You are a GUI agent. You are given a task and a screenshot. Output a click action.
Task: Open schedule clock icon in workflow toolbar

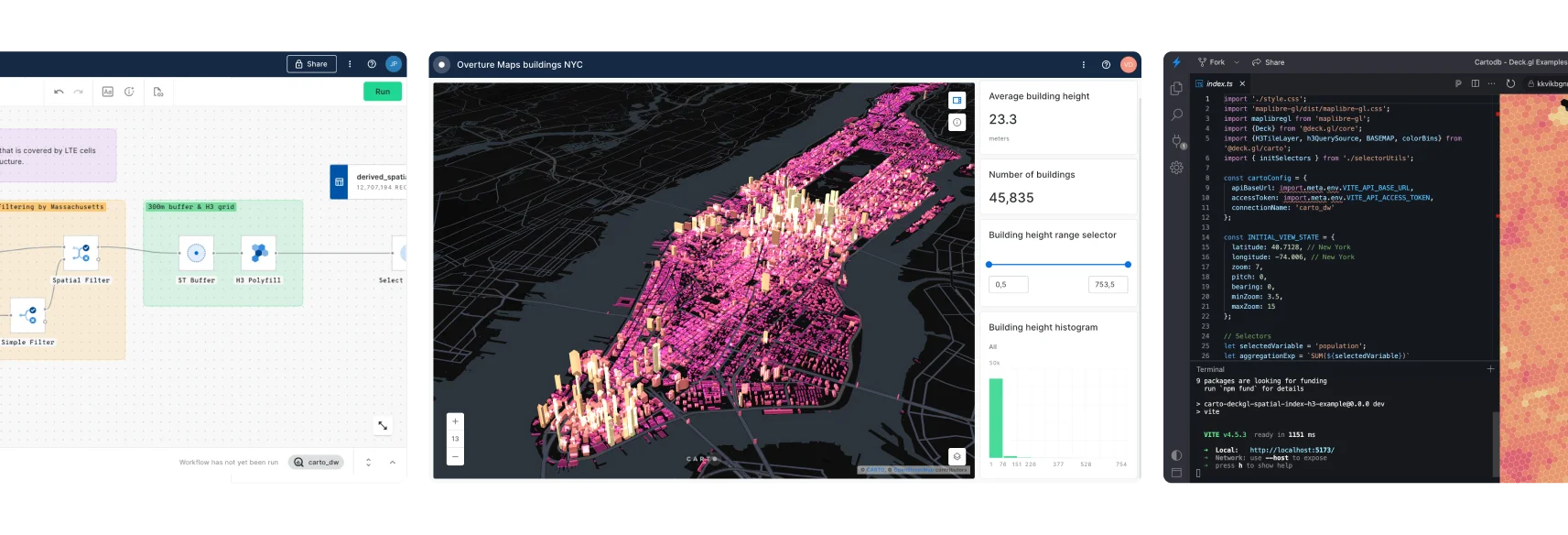tap(129, 92)
